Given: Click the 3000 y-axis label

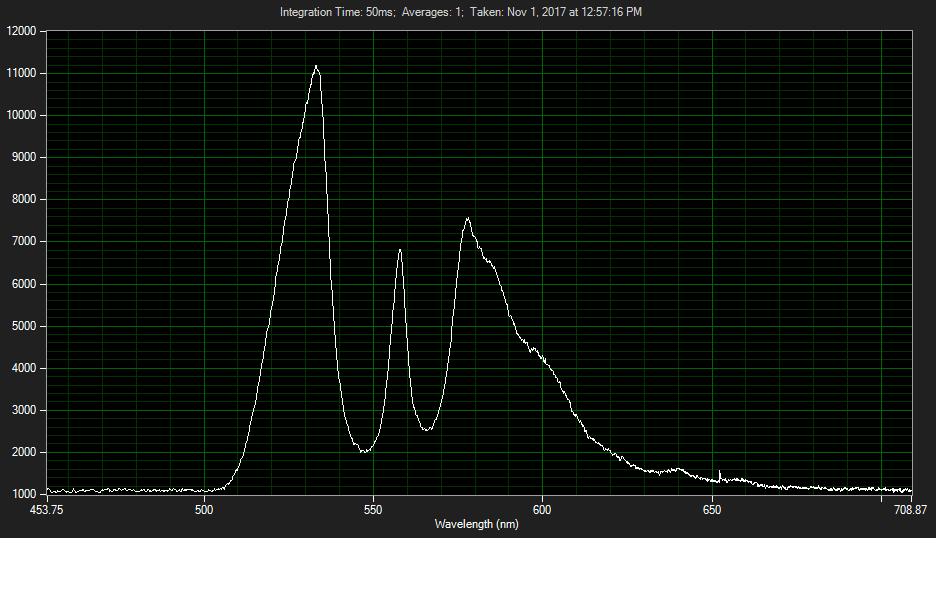Looking at the screenshot, I should click(24, 410).
